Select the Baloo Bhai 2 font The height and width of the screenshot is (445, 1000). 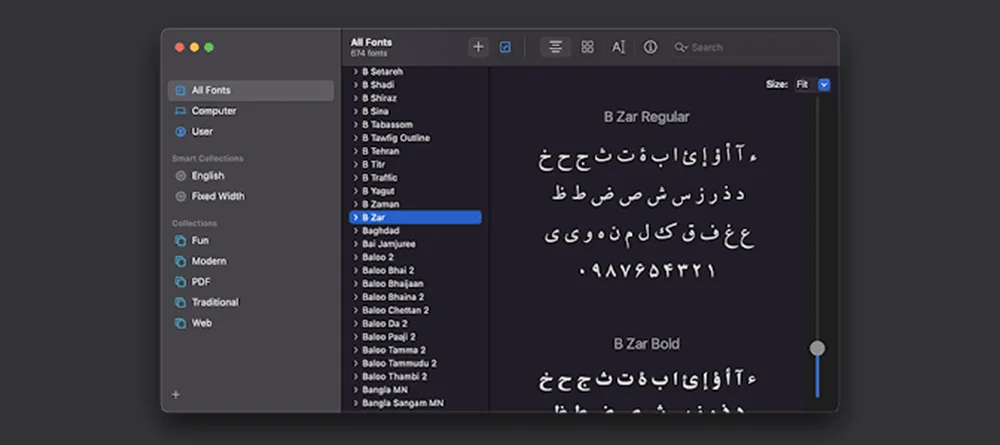click(416, 271)
